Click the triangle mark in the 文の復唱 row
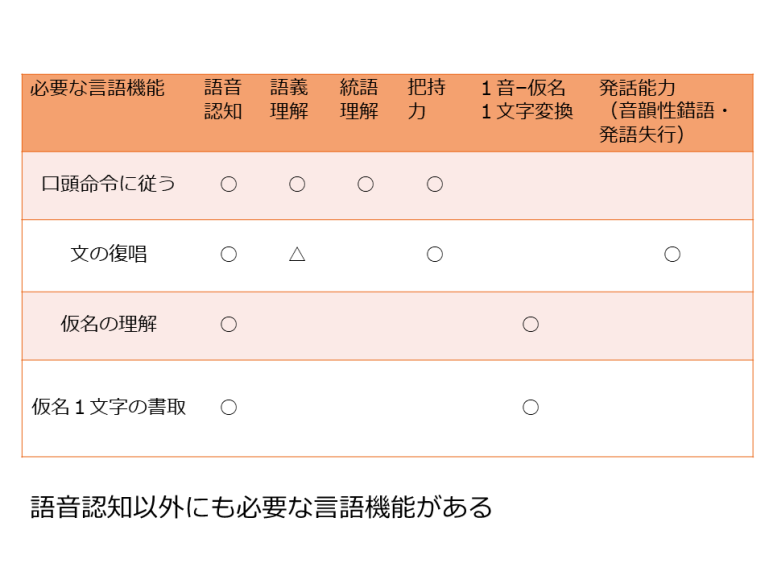Screen dimensions: 773x580 tap(296, 254)
